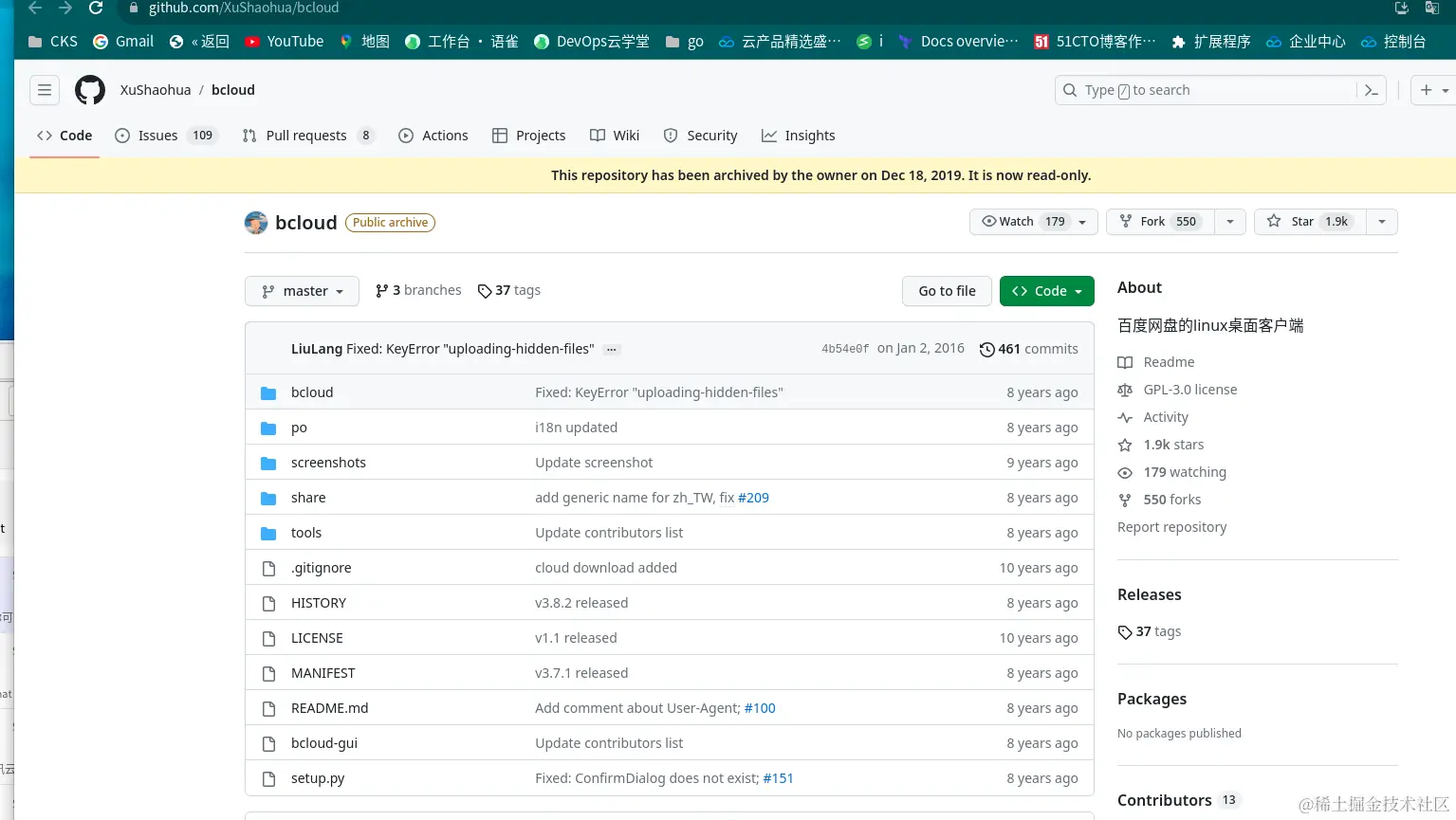Switch to the Wiki tab
This screenshot has height=820, width=1456.
click(615, 136)
